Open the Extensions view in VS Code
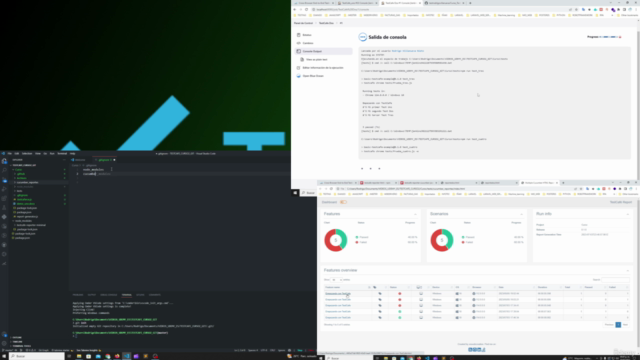This screenshot has height=360, width=640. (x=4, y=198)
